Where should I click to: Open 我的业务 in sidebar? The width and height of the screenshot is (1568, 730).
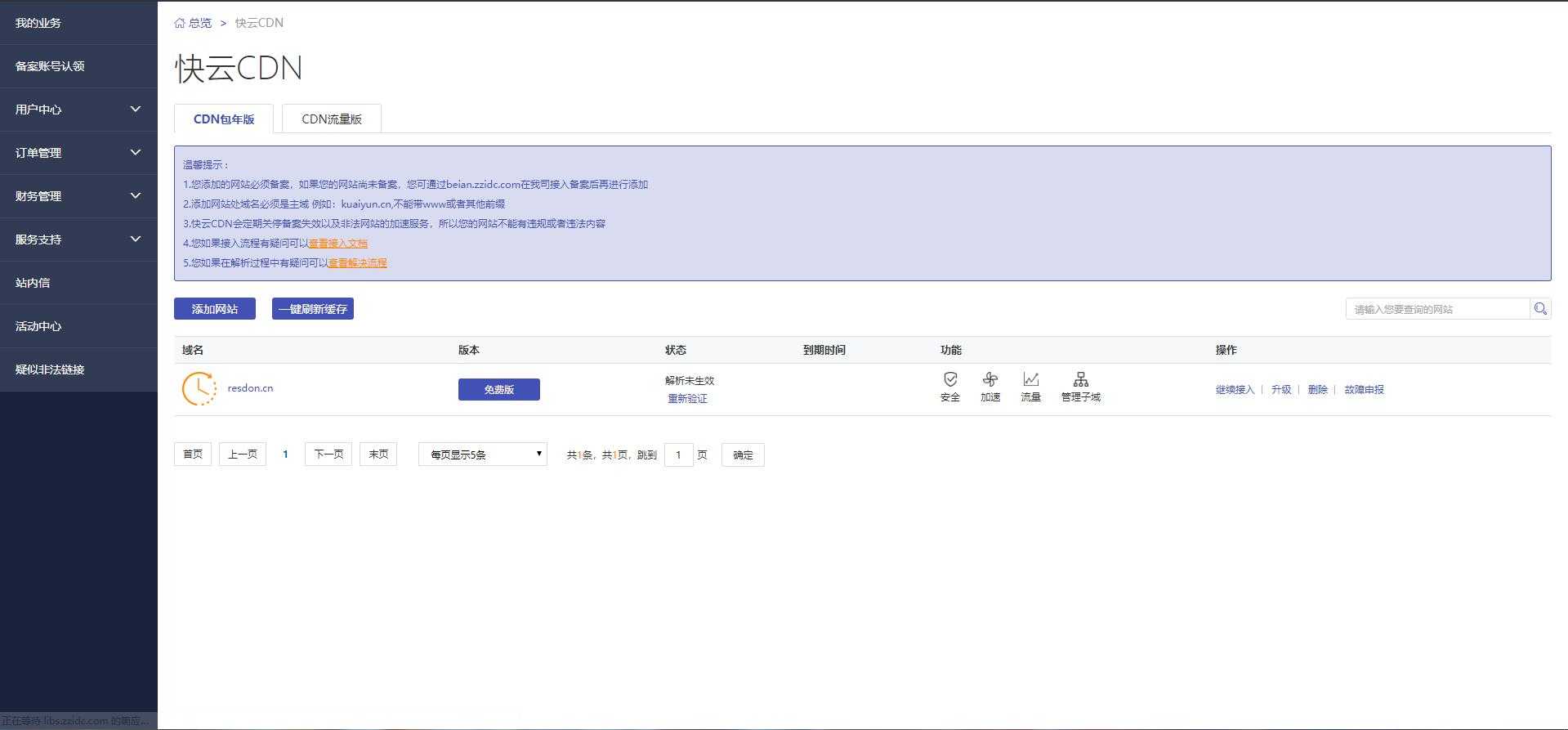pos(78,23)
